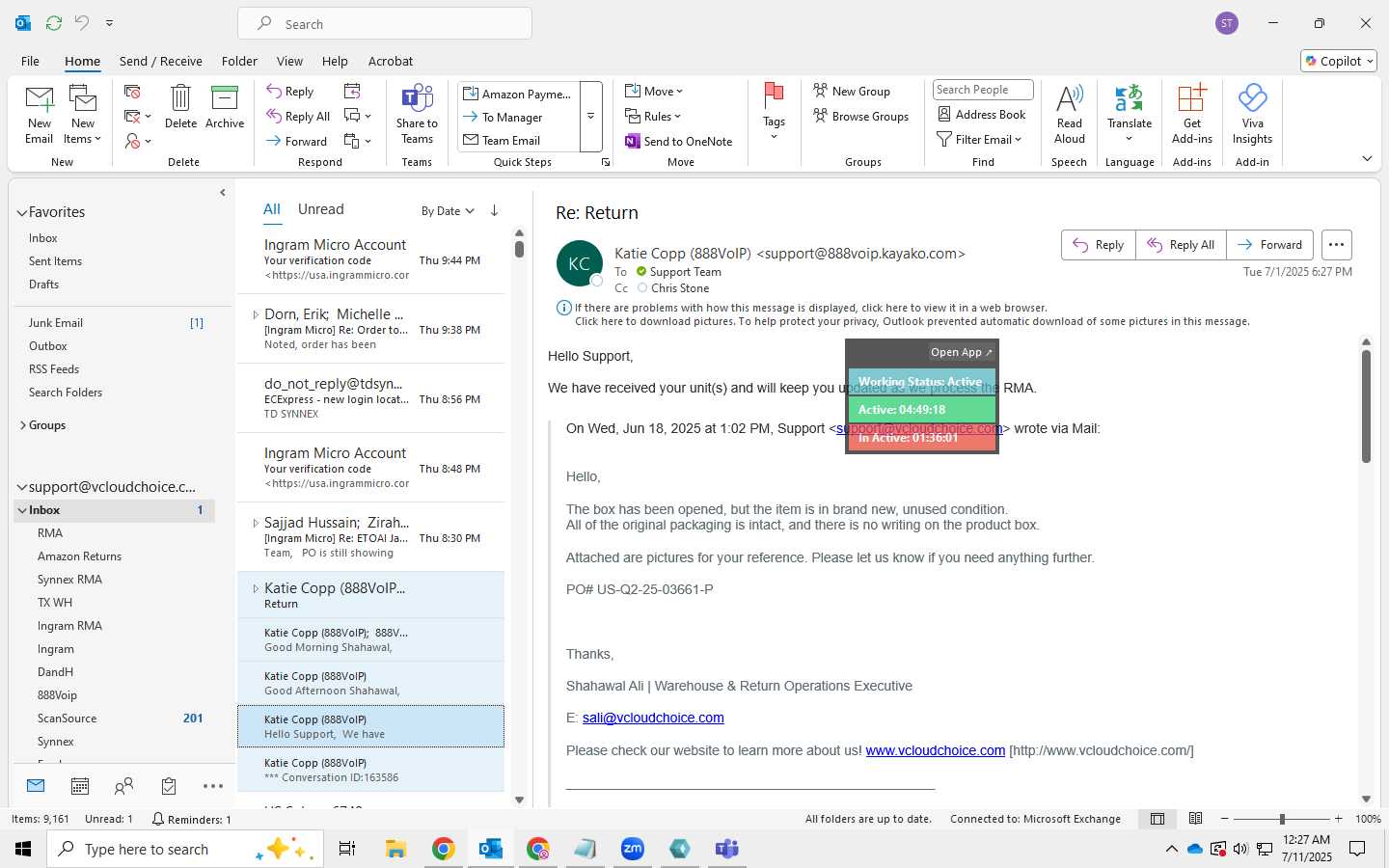Collapse the Favorites section

point(22,213)
